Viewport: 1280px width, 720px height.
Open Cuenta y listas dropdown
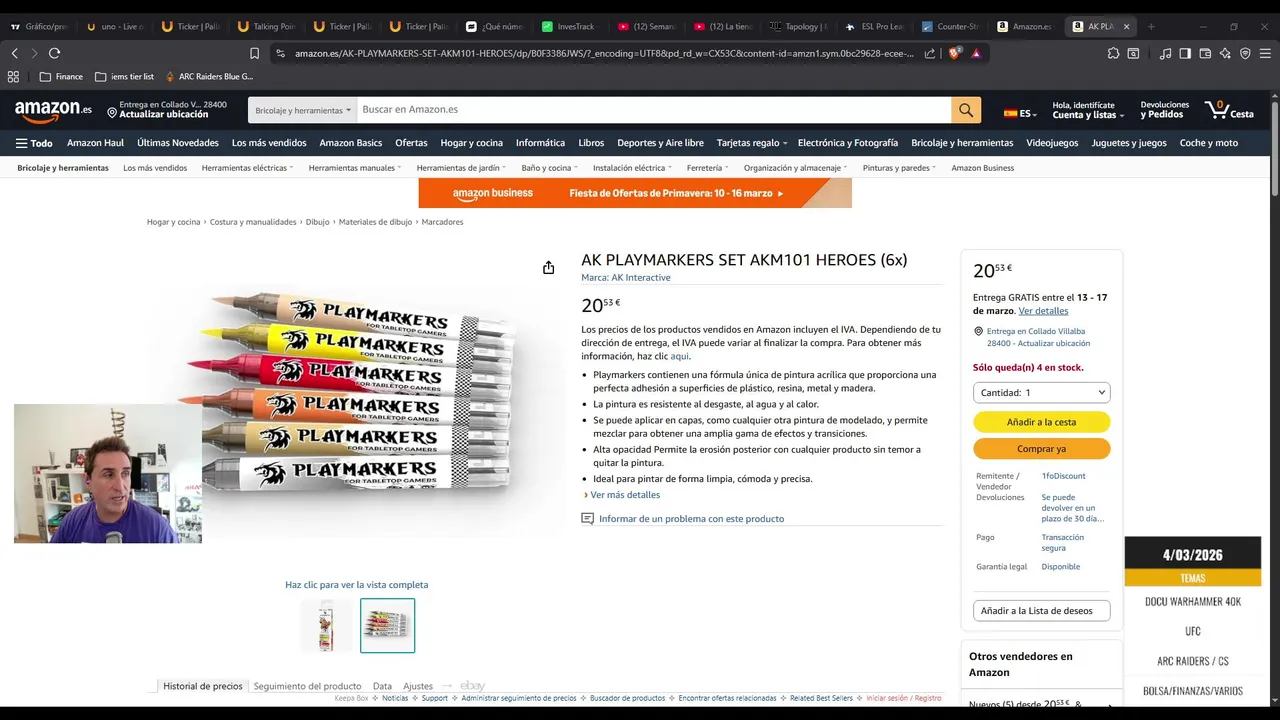tap(1088, 110)
